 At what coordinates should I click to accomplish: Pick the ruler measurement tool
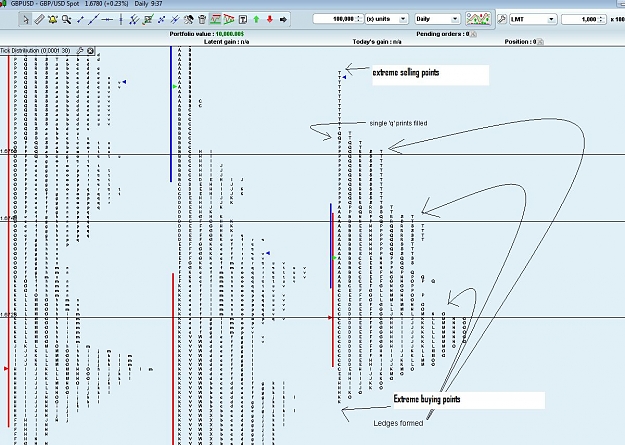tap(39, 19)
